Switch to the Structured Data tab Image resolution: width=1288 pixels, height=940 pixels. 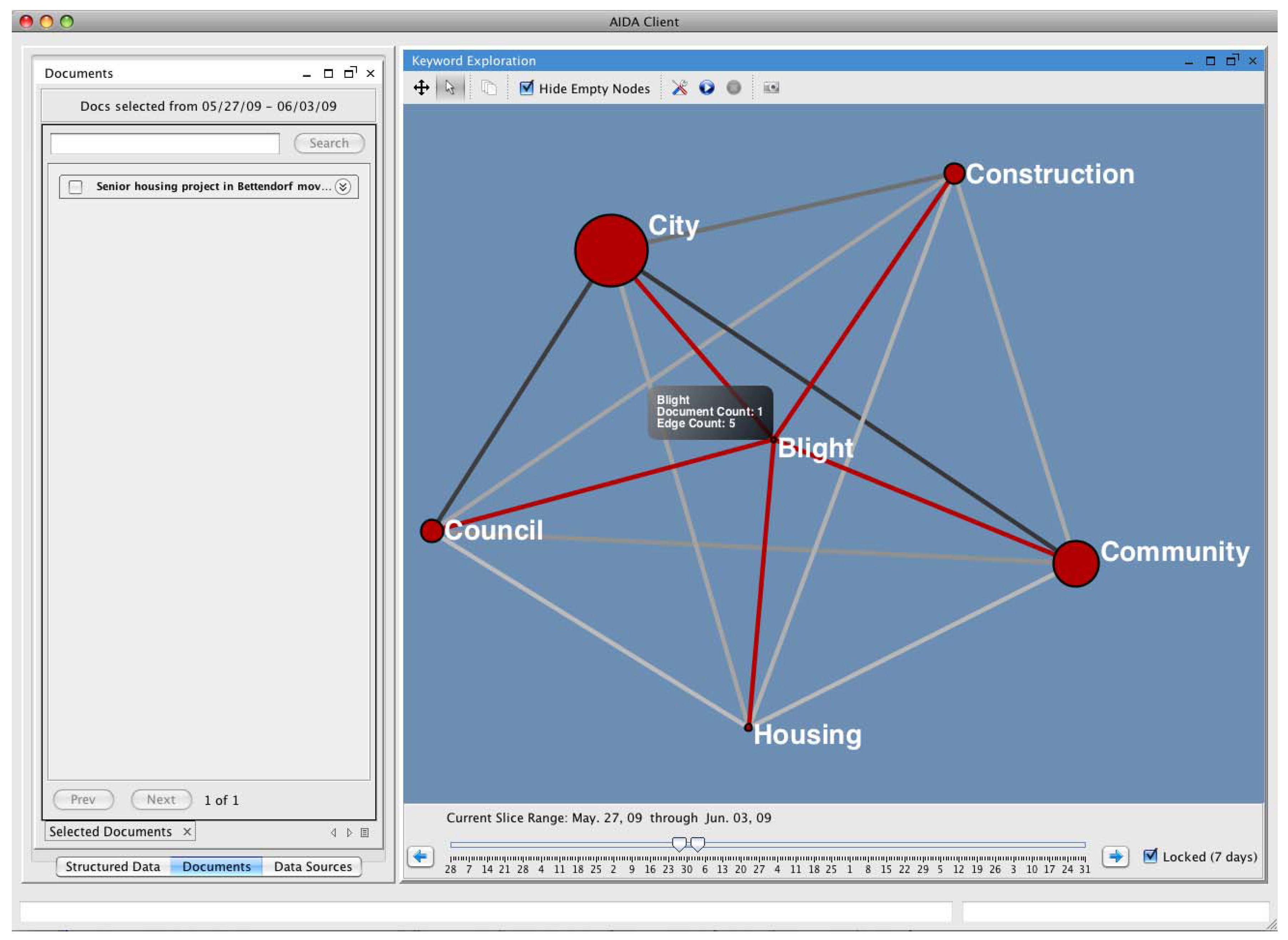(x=113, y=866)
